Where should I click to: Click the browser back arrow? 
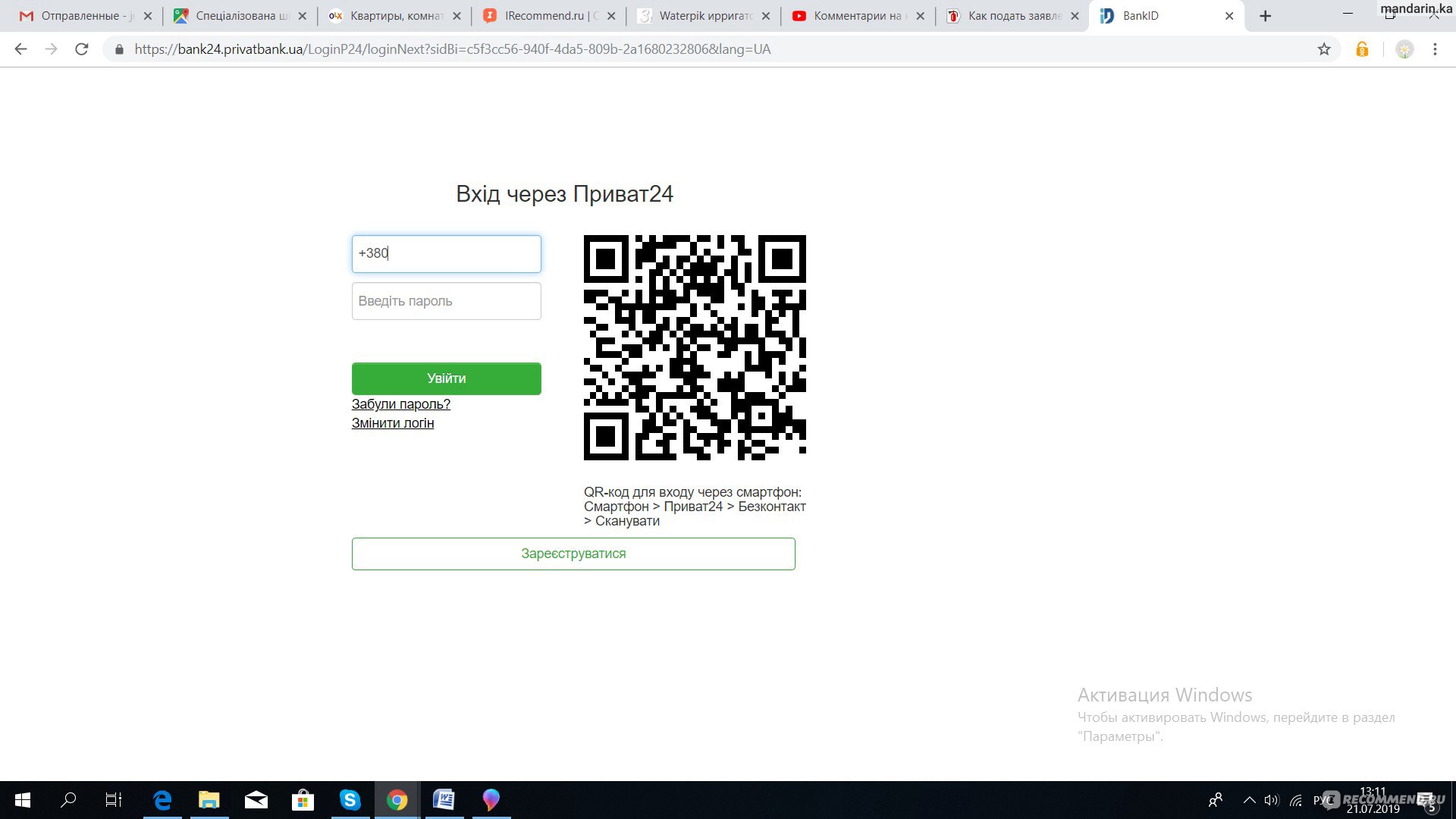click(20, 49)
